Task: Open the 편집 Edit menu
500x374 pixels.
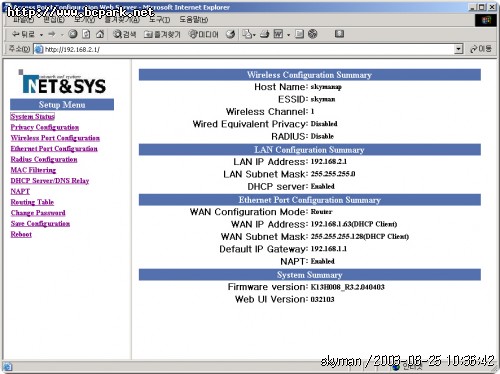Action: [54, 20]
